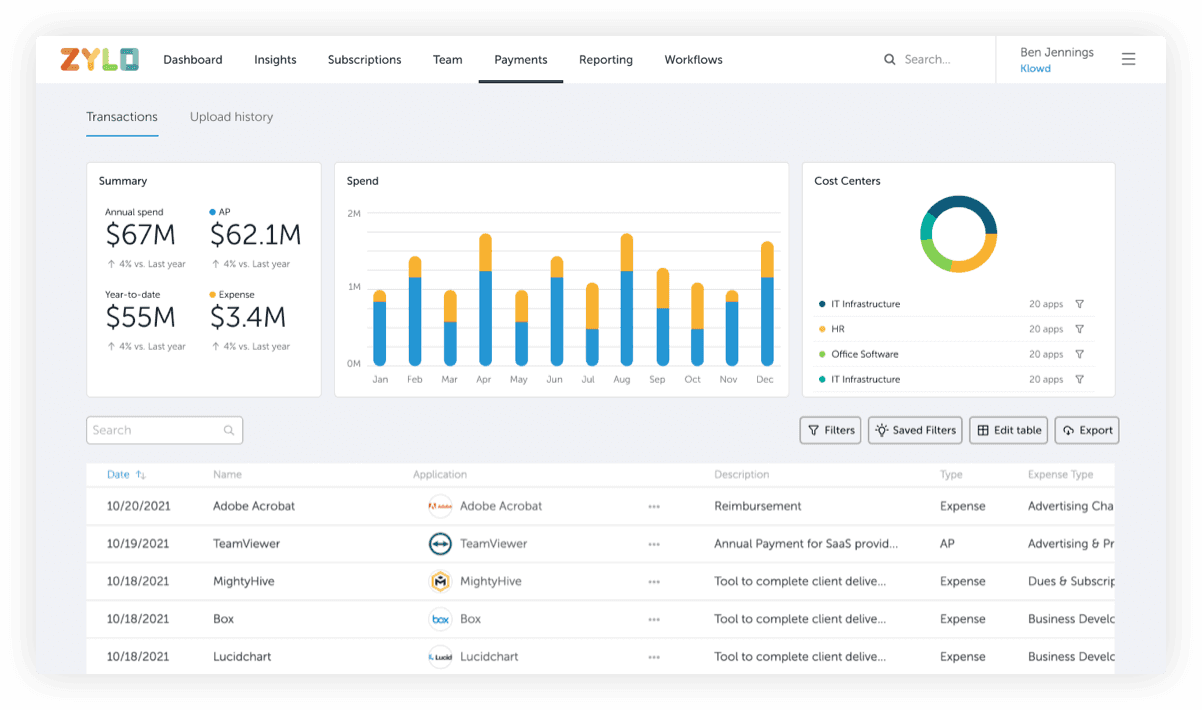Click the Annual Payment for SaaS description
Screen dimensions: 1202x710
(x=806, y=544)
